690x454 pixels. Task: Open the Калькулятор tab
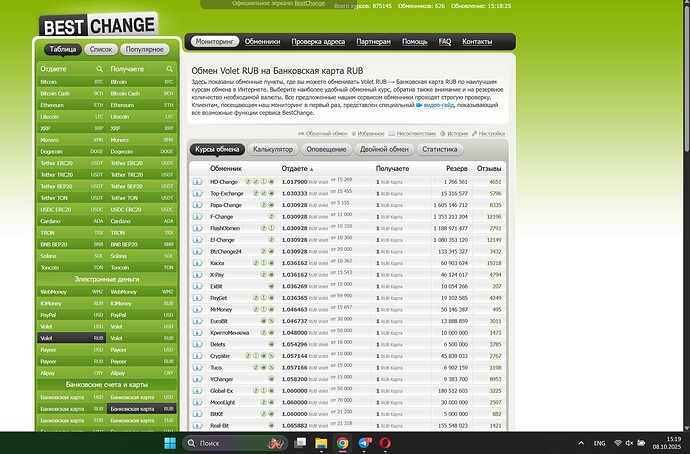[273, 149]
